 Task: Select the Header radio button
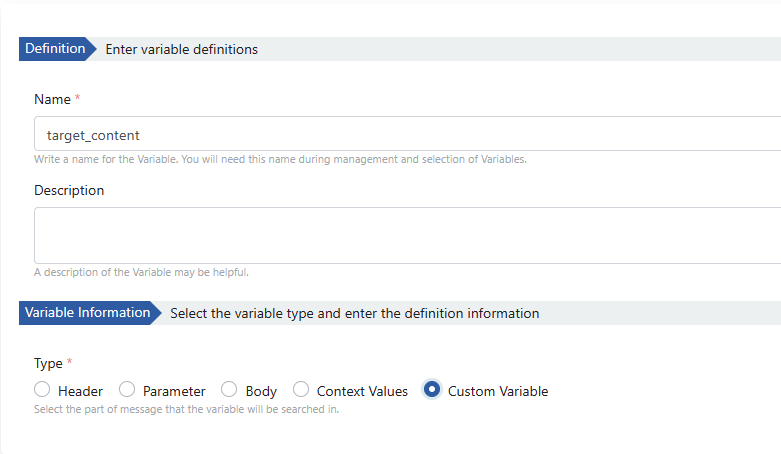click(x=42, y=390)
